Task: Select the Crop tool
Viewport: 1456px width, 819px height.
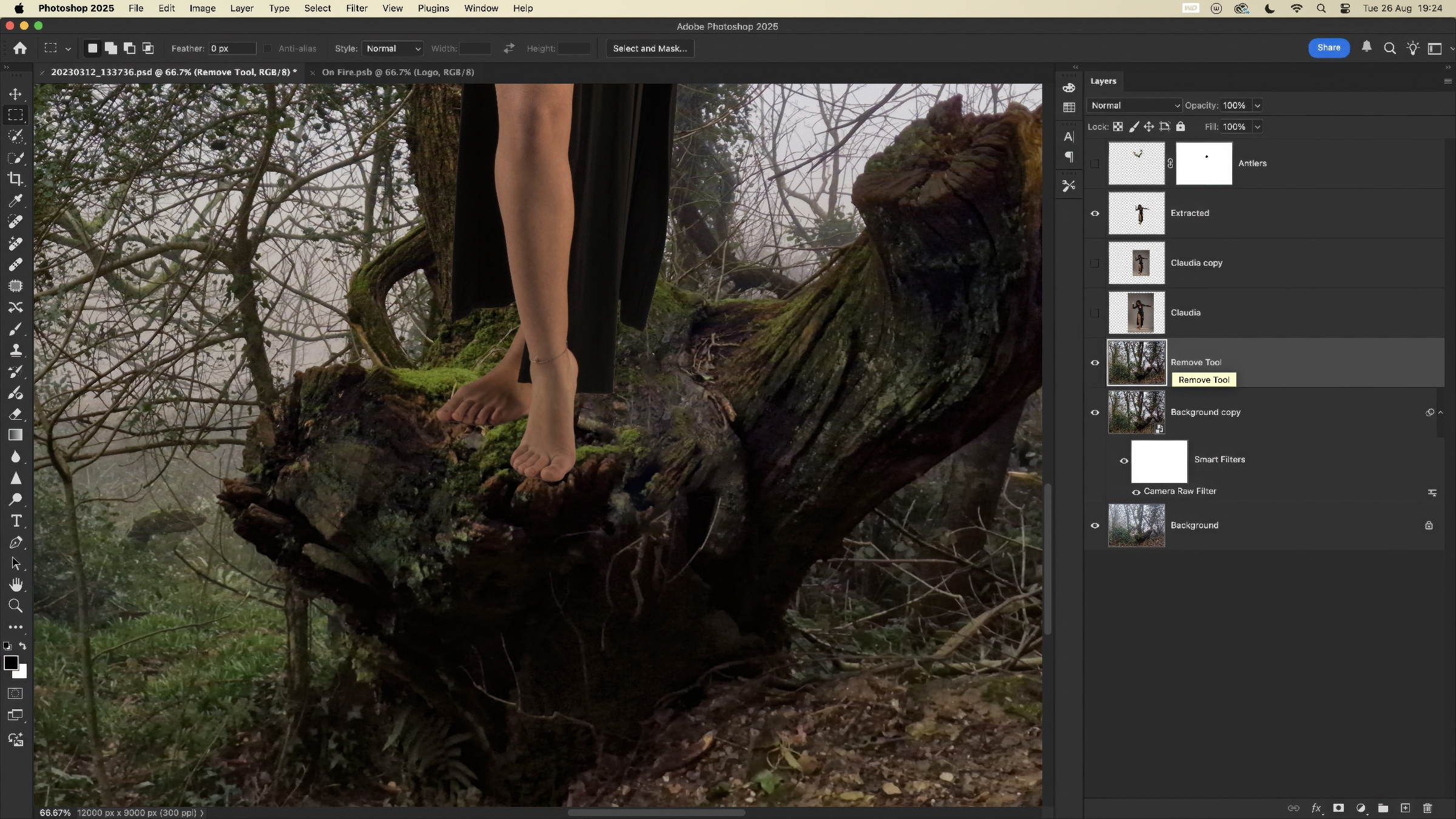Action: 16,179
